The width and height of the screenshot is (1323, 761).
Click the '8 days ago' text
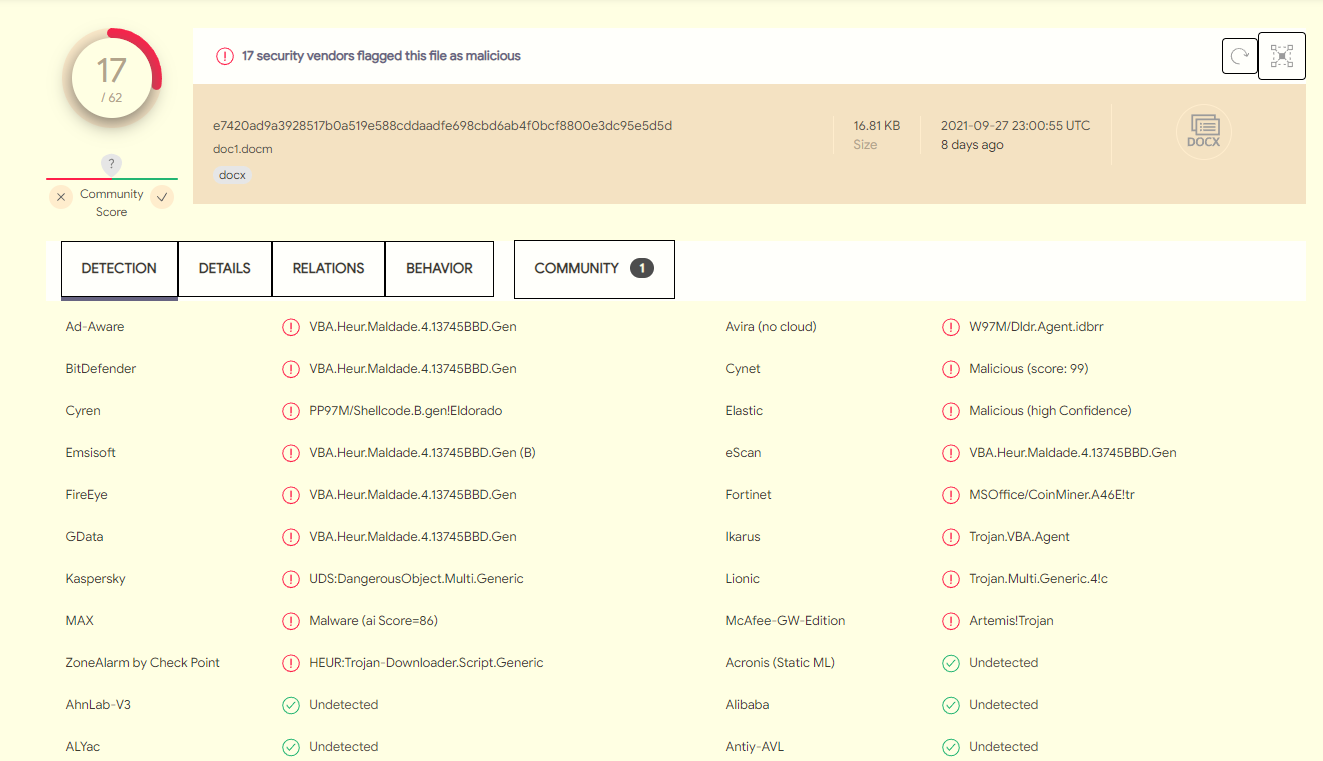click(972, 145)
